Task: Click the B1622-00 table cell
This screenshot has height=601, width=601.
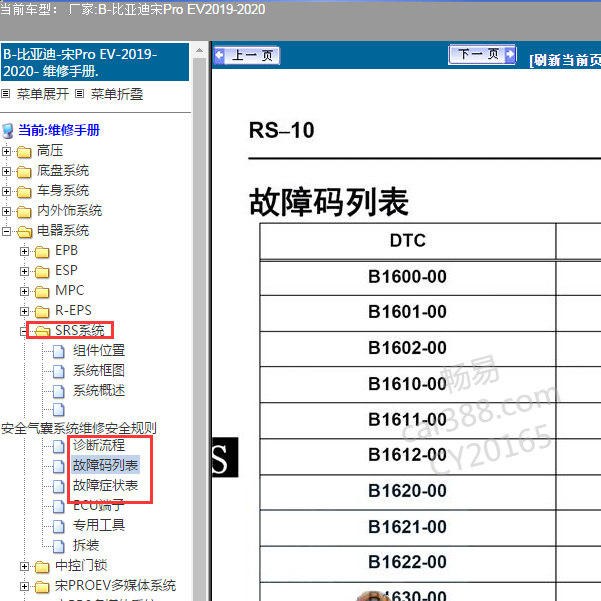Action: (407, 563)
